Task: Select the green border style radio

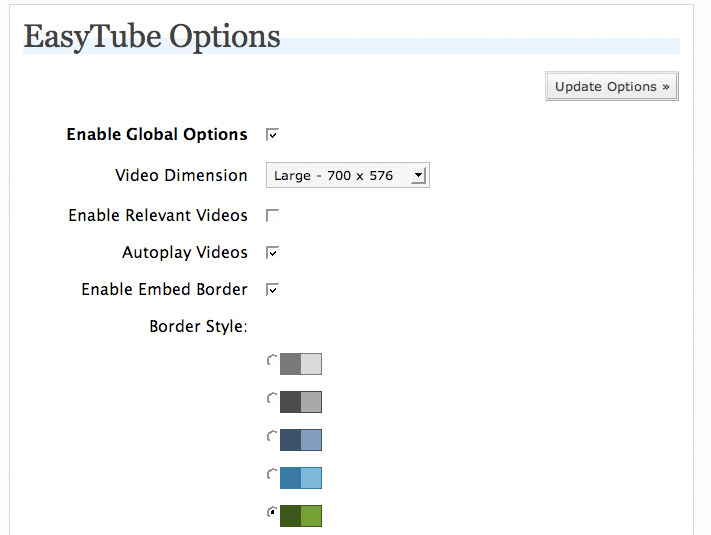Action: pyautogui.click(x=272, y=512)
